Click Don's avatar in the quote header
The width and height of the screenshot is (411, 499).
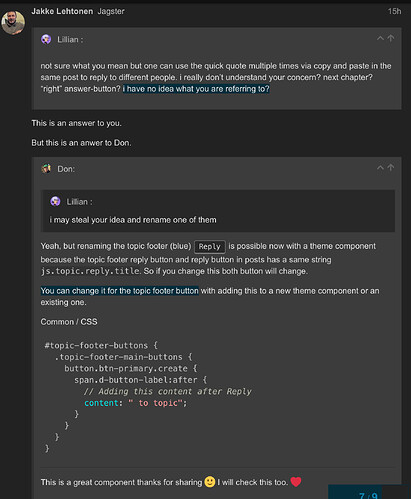(46, 169)
